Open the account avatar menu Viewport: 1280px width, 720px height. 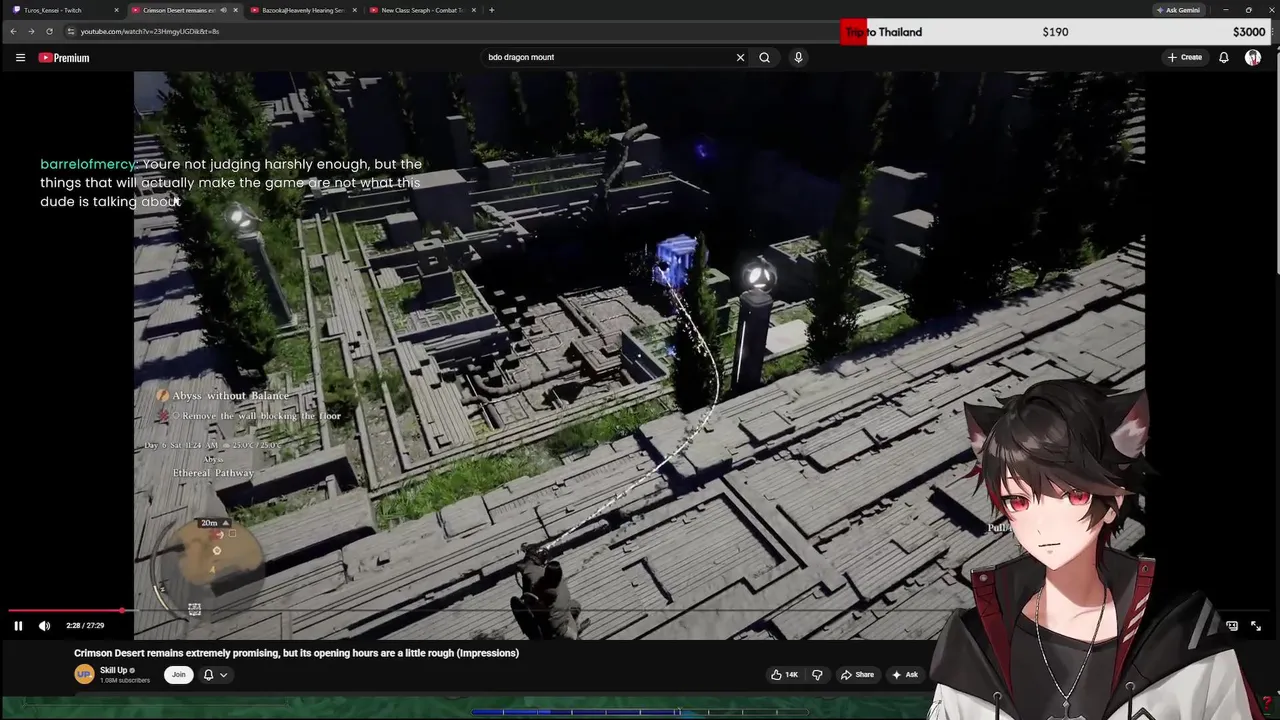[1253, 57]
